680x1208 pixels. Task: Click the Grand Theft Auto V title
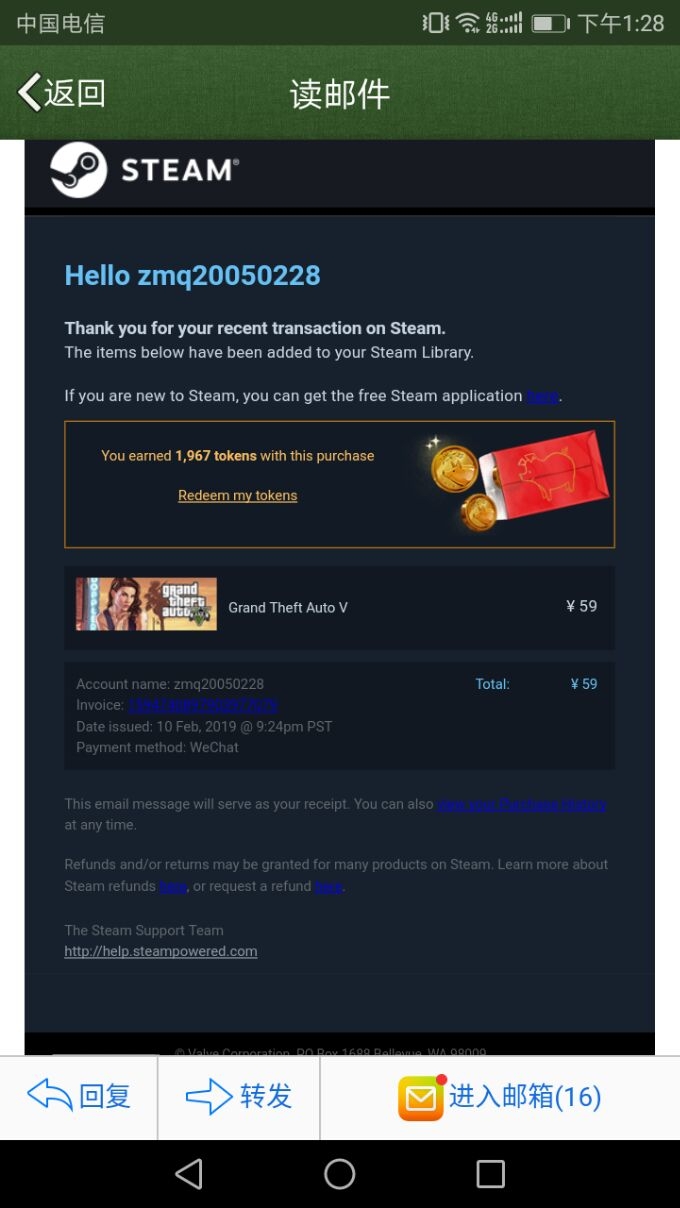[x=288, y=607]
